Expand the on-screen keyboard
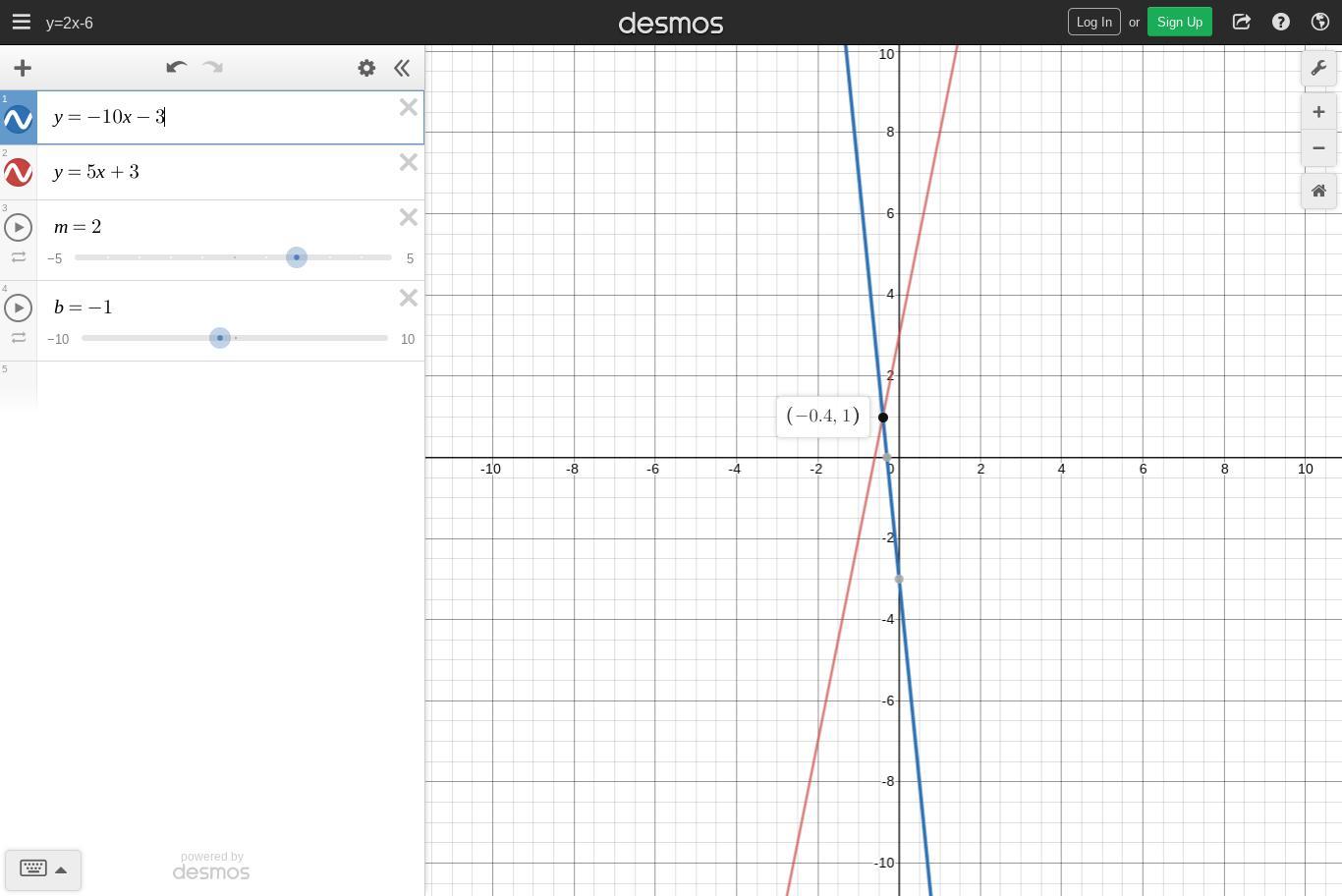The image size is (1342, 896). [x=43, y=869]
